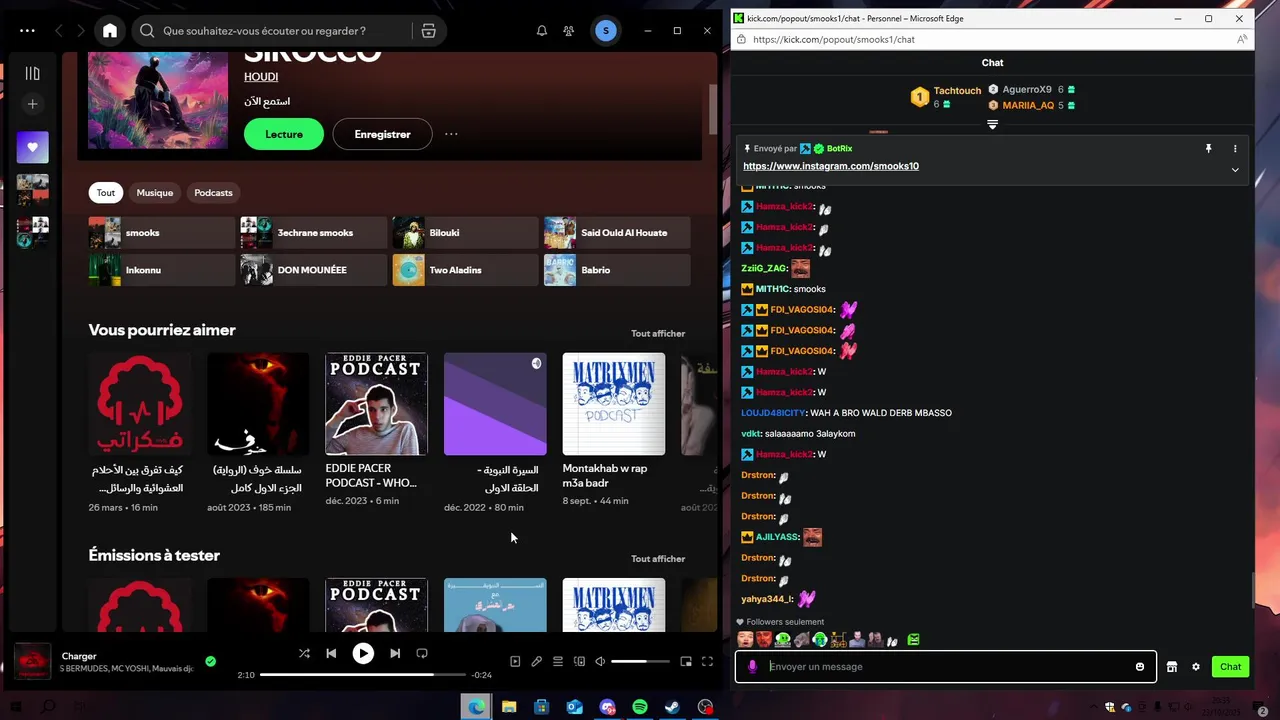The width and height of the screenshot is (1280, 720).
Task: Skip to previous track
Action: [331, 653]
